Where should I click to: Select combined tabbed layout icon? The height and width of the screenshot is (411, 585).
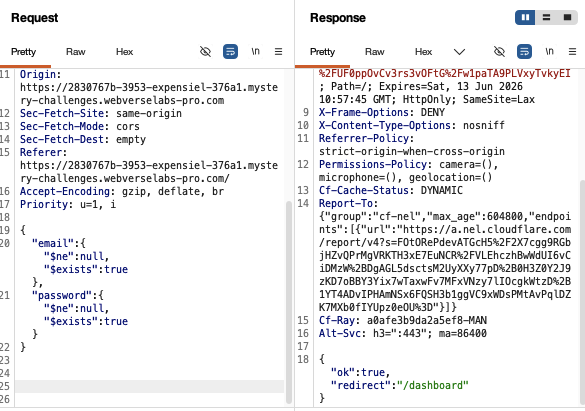567,18
